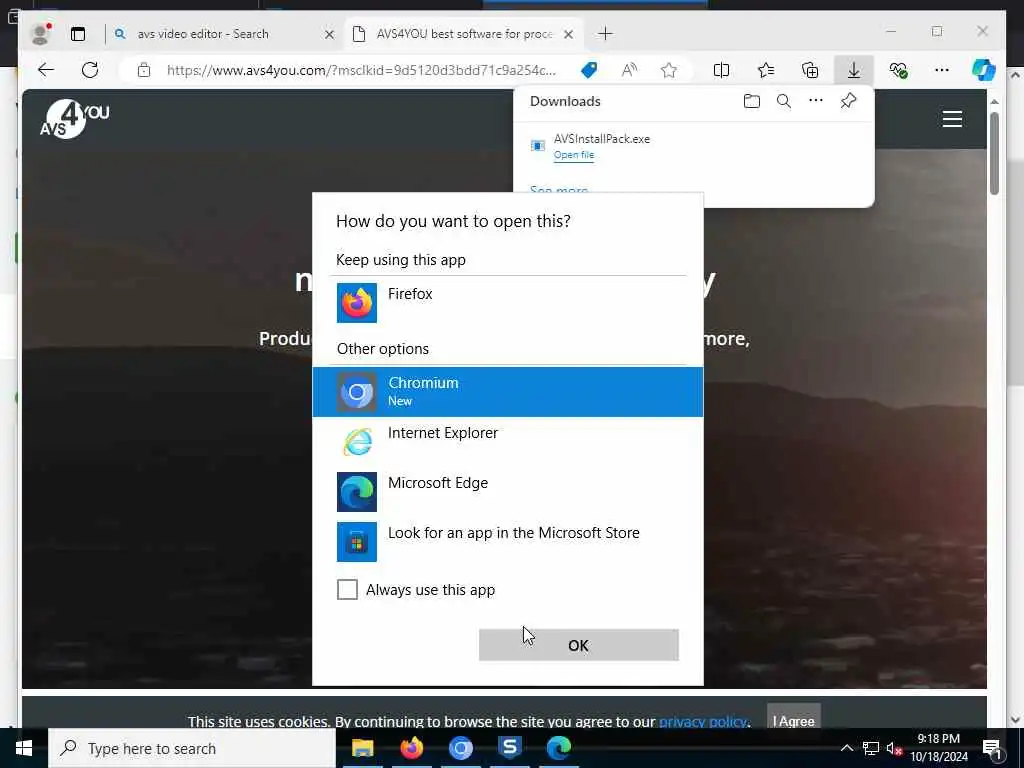Viewport: 1024px width, 768px height.
Task: Switch to the AVS4YOU best software tab
Action: [x=463, y=34]
